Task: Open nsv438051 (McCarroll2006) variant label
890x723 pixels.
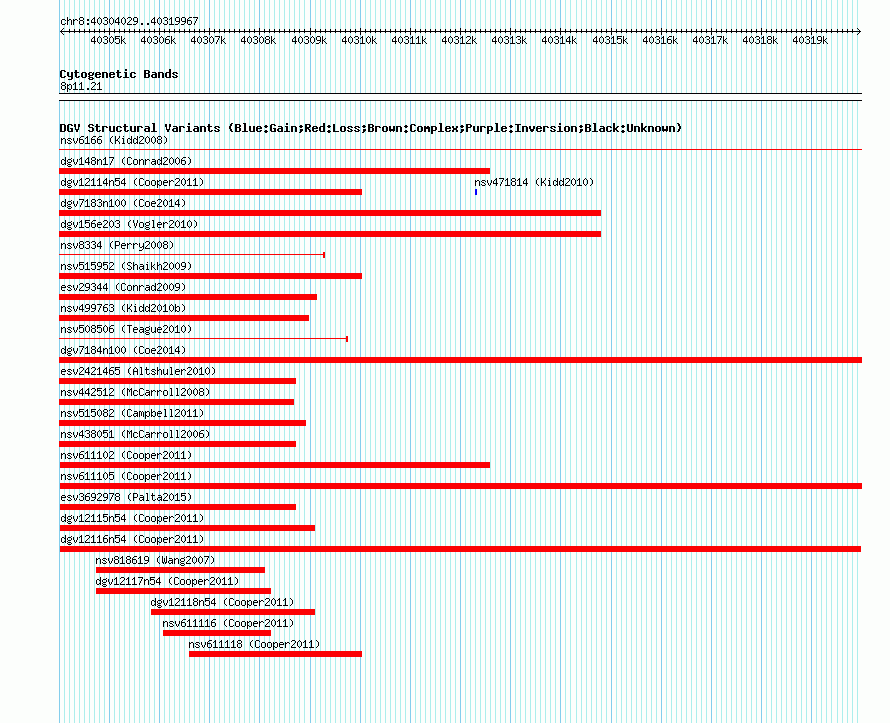Action: pos(135,435)
